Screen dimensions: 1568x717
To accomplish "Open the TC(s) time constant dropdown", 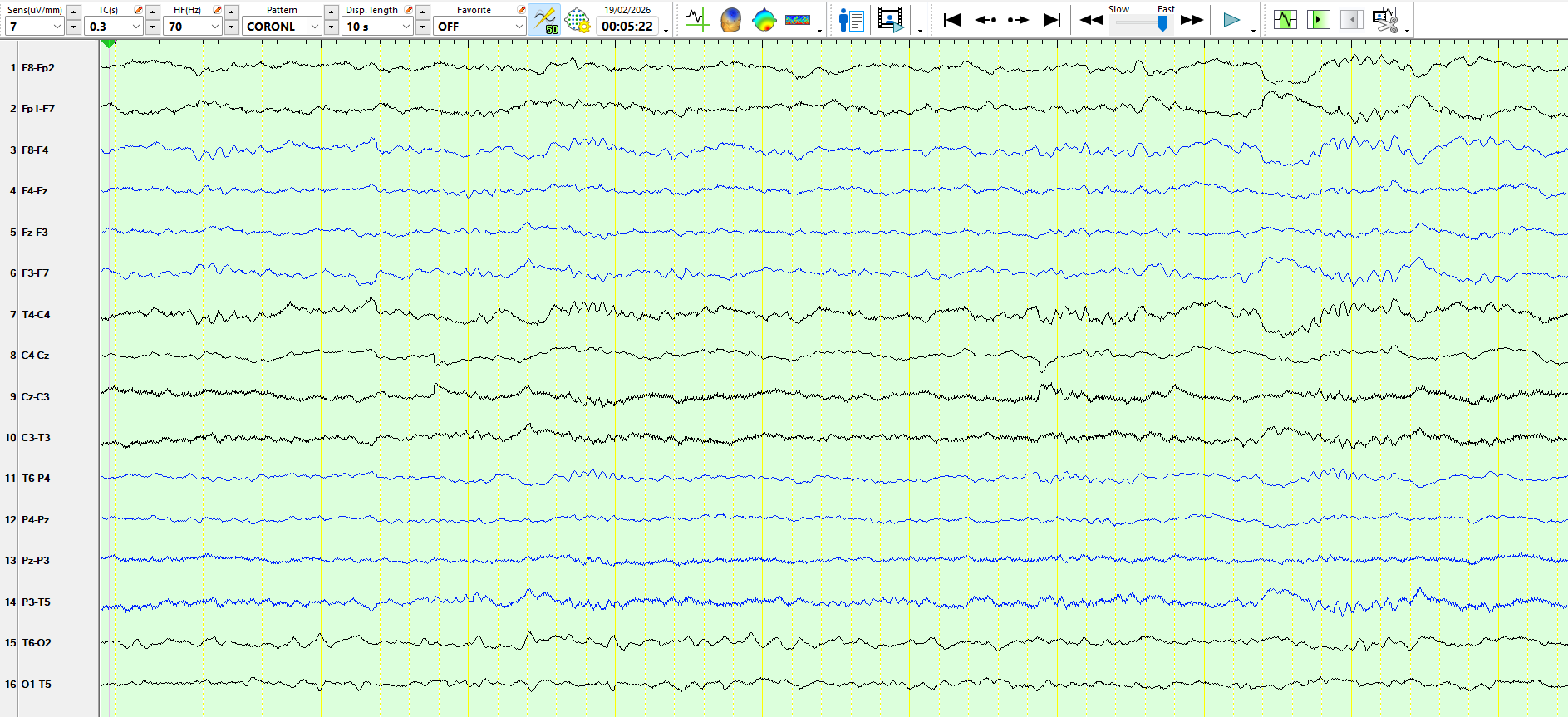I will 114,27.
